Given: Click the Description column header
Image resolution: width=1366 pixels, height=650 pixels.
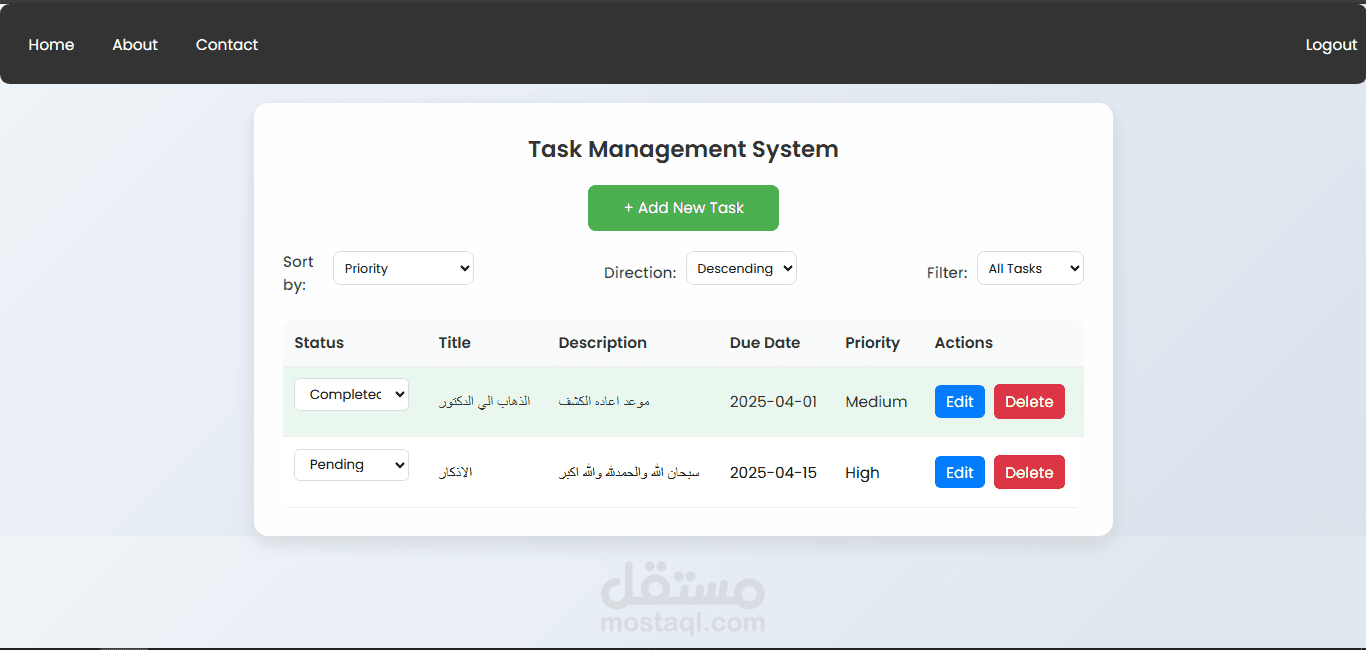Looking at the screenshot, I should (602, 343).
